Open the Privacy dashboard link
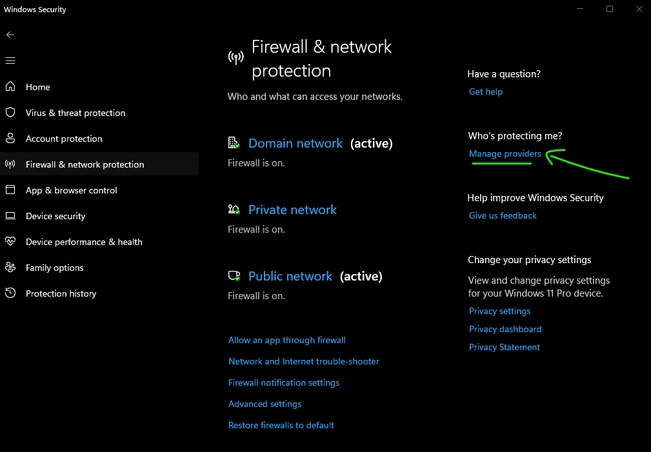This screenshot has width=651, height=452. point(505,329)
